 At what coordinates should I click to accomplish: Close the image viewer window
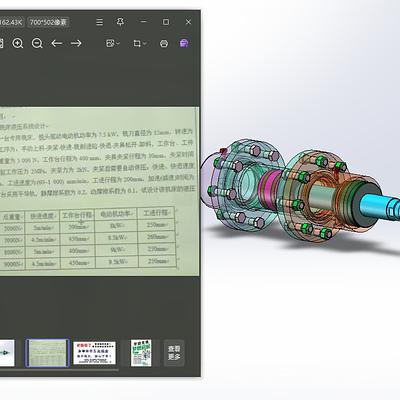pyautogui.click(x=188, y=22)
